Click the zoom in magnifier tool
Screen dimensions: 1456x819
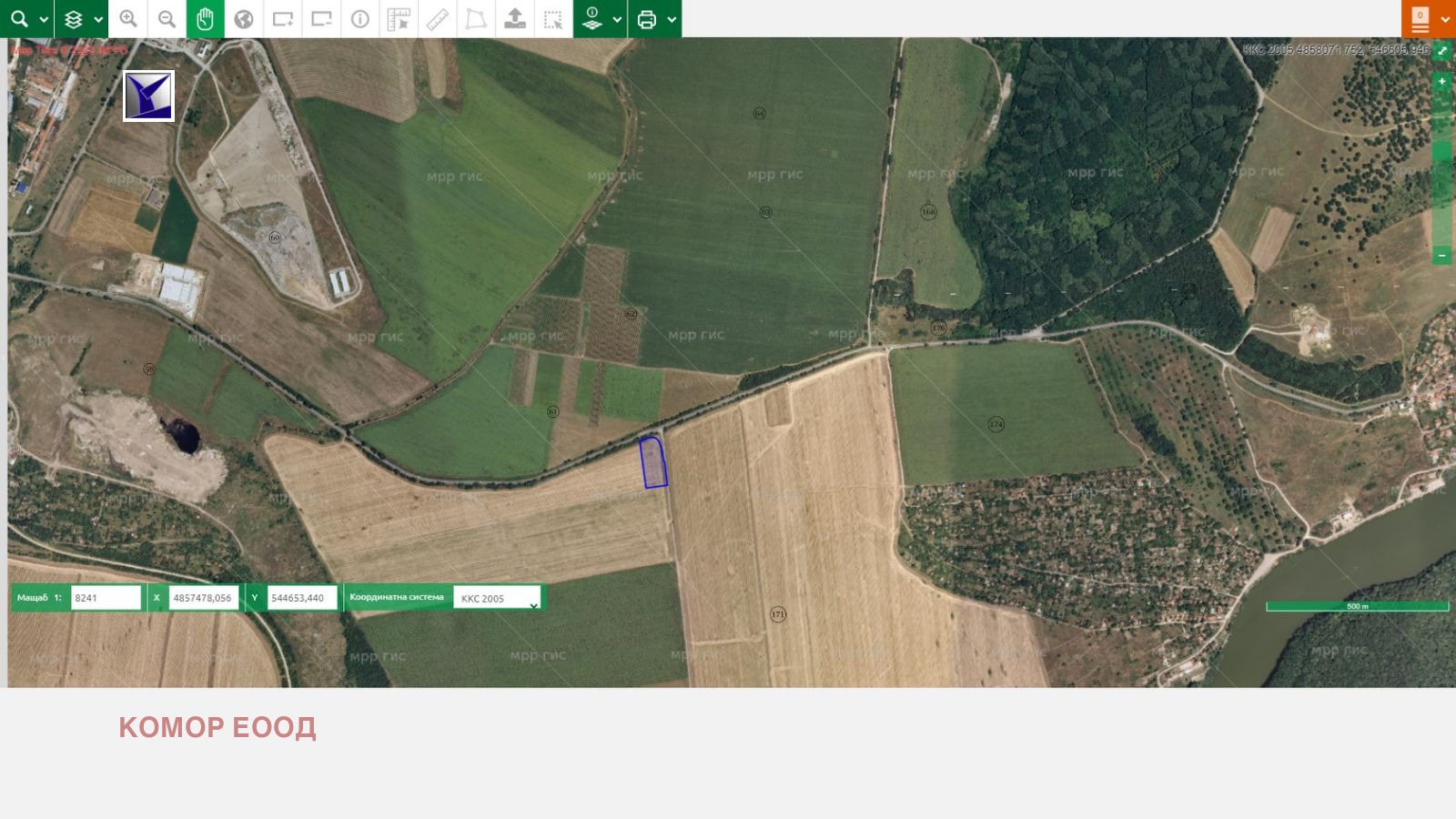pyautogui.click(x=128, y=19)
